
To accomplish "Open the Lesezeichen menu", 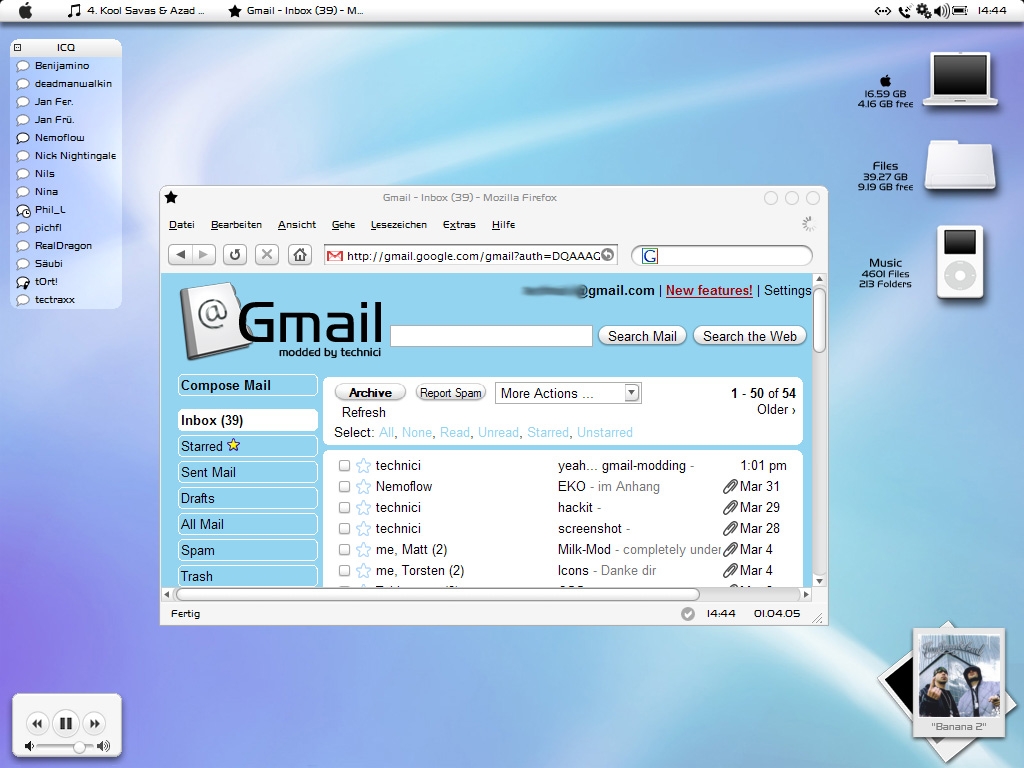I will click(x=399, y=225).
